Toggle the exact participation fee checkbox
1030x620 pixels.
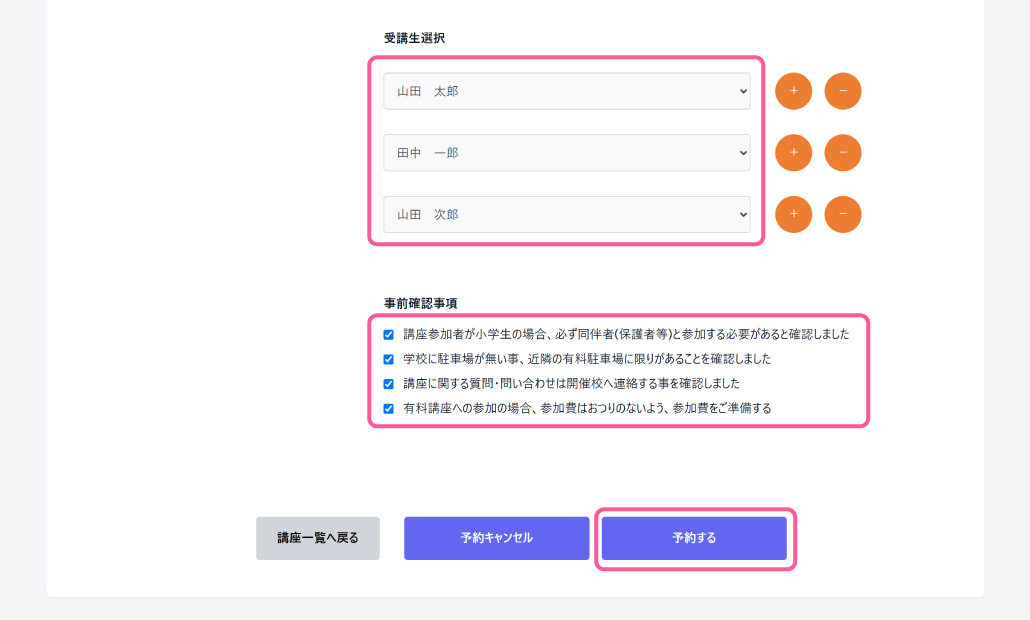389,408
